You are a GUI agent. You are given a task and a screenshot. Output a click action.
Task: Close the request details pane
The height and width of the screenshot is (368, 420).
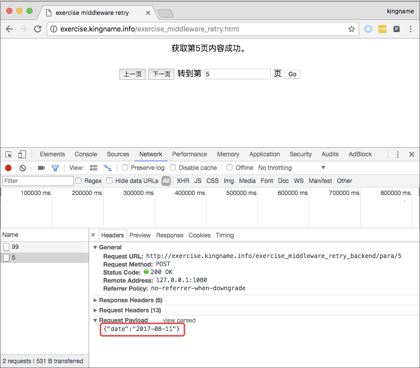pos(93,235)
